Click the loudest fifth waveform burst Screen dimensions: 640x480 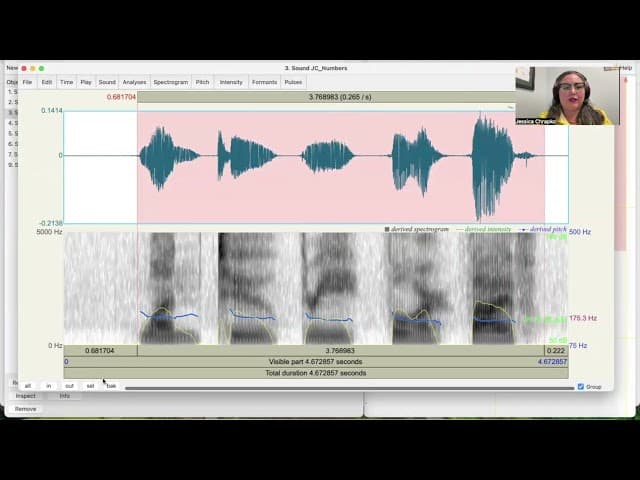click(x=493, y=167)
